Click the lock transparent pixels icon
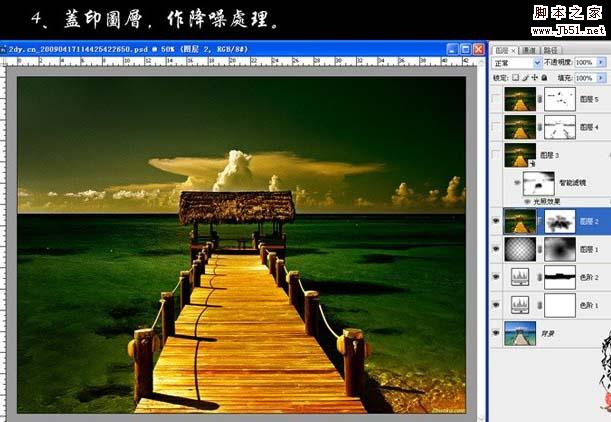 pos(515,78)
